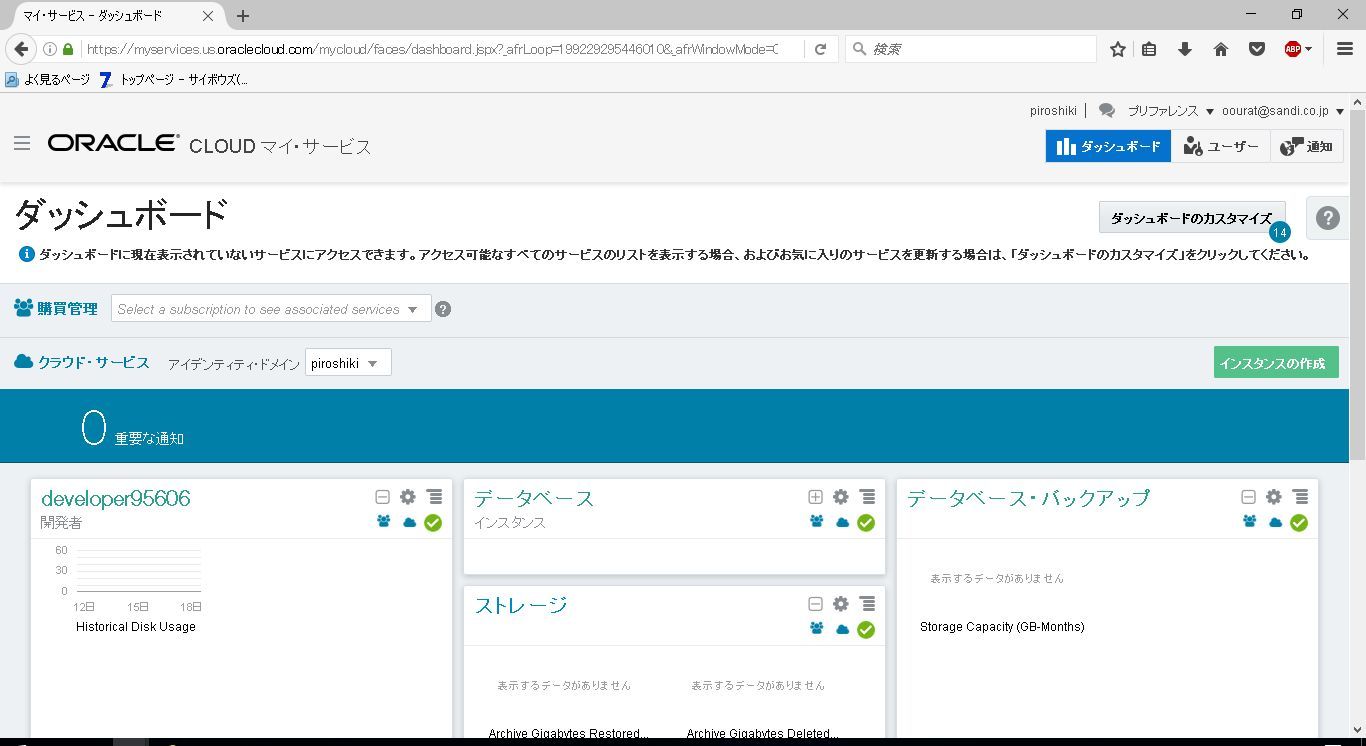Save page to Pocket

pos(1257,49)
